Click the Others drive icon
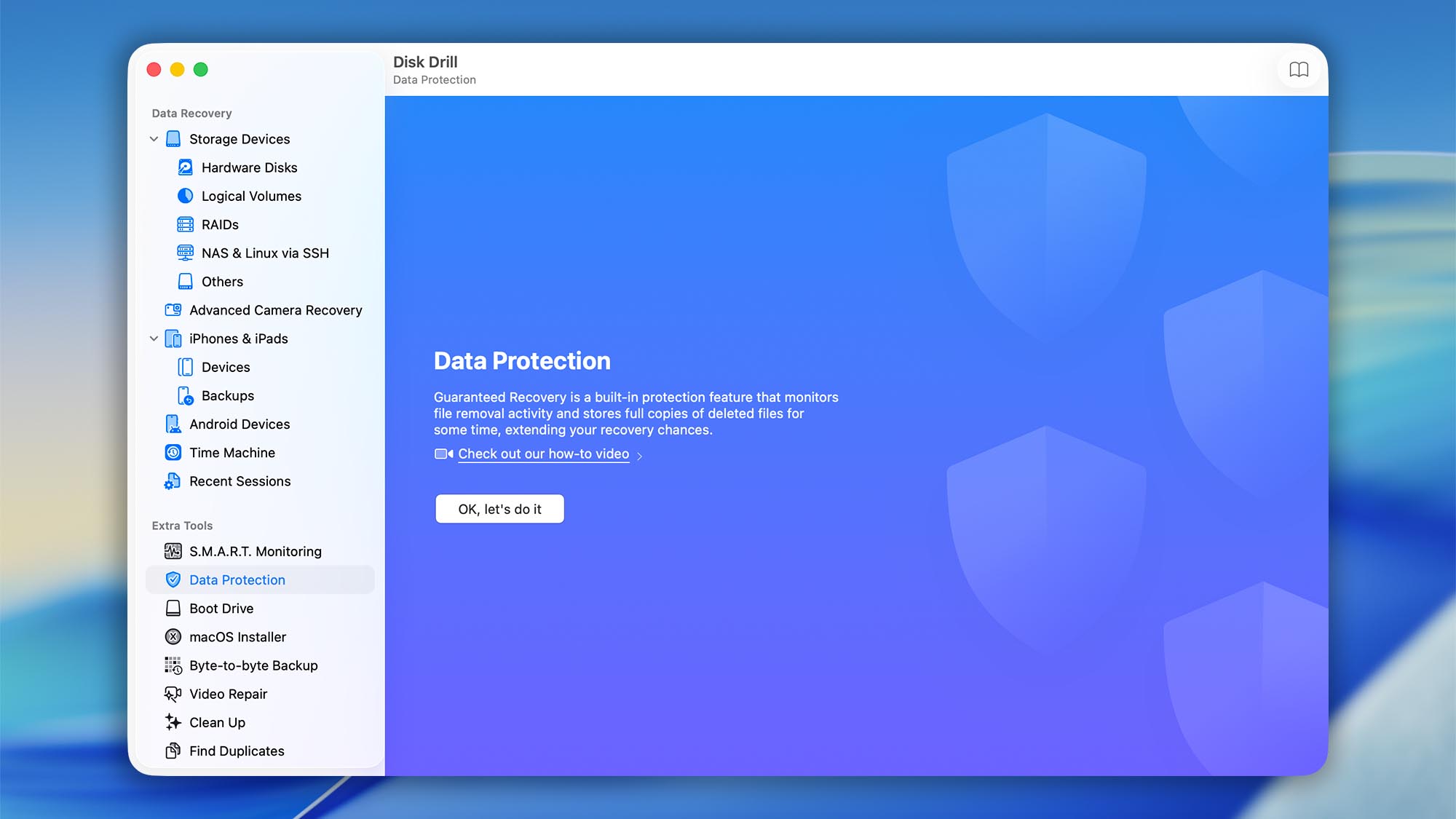Image resolution: width=1456 pixels, height=819 pixels. pos(186,281)
